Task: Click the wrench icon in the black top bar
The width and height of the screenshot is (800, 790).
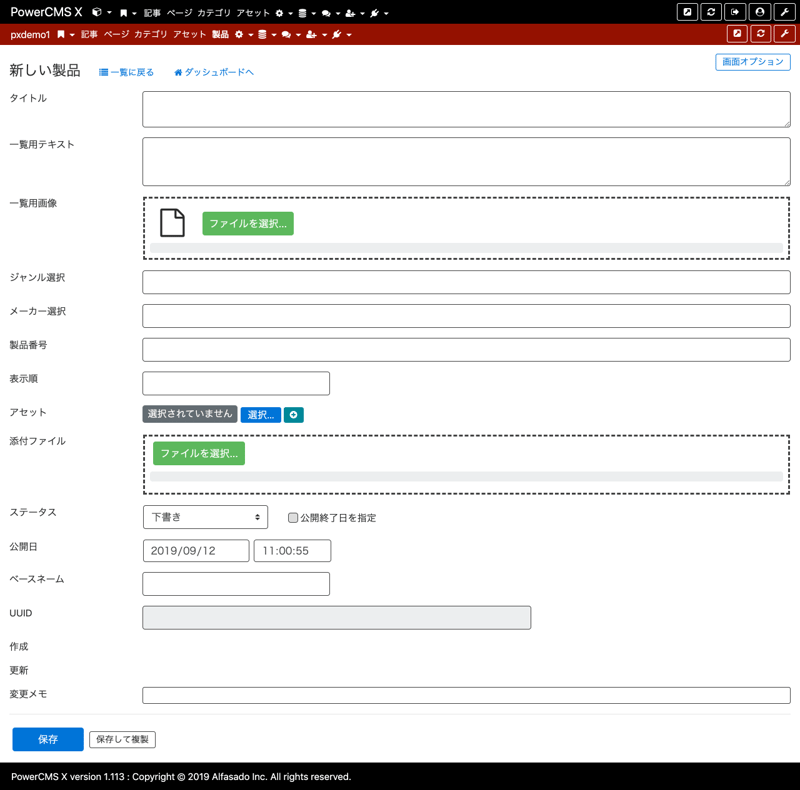Action: 785,12
